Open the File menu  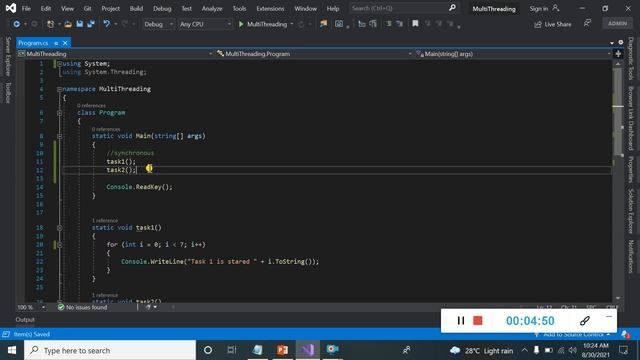[x=26, y=8]
